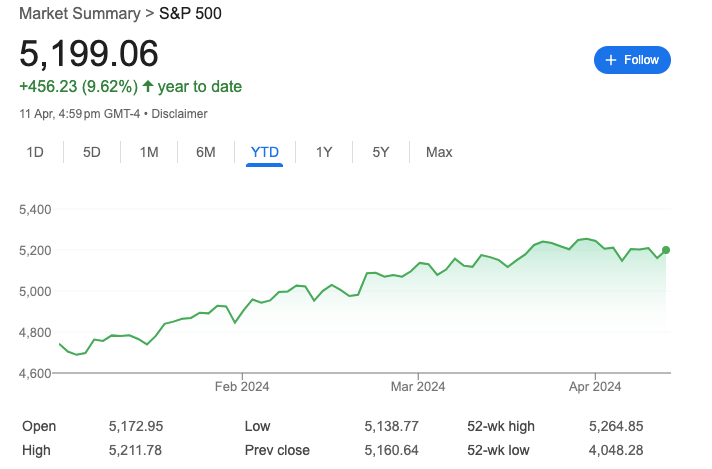Click the green up arrow next to year to date
712x469 pixels.
tap(148, 86)
